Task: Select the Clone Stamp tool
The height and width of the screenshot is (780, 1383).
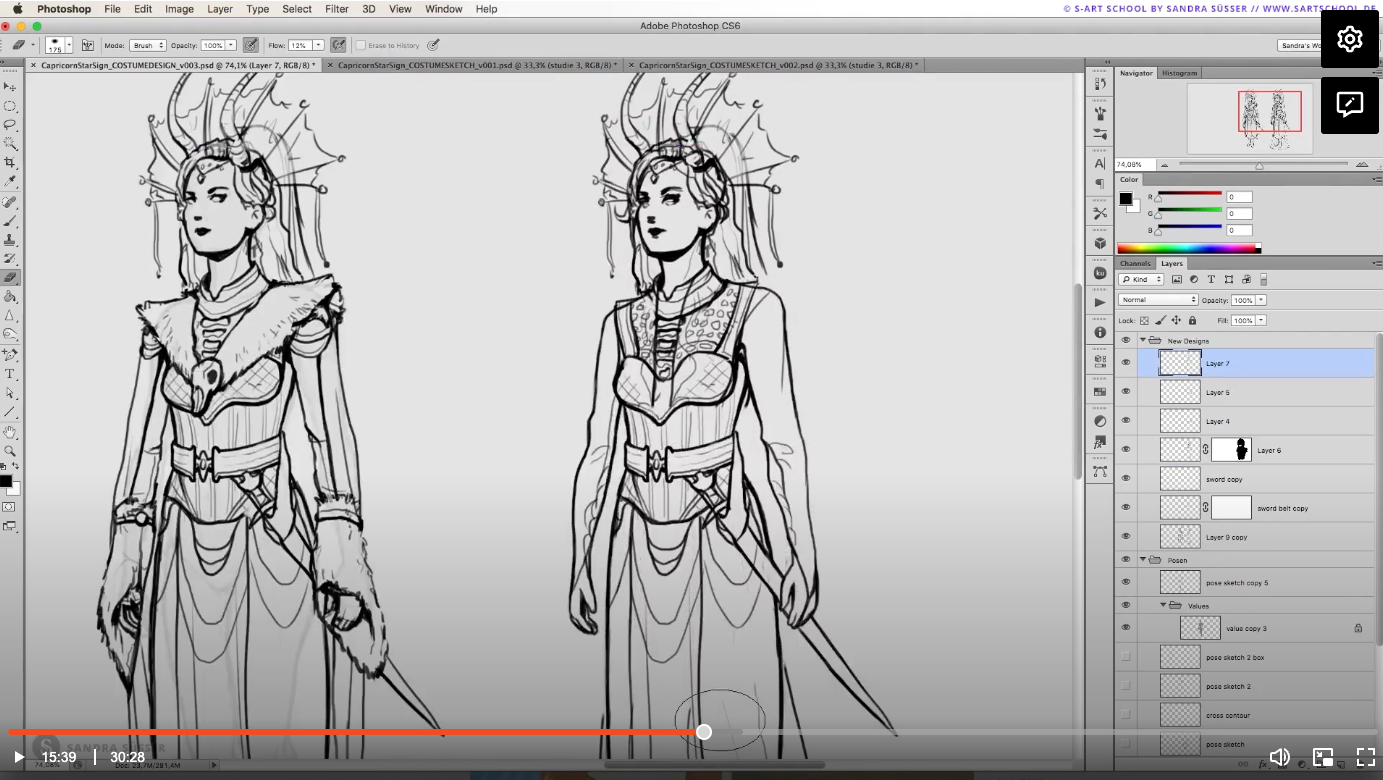Action: click(x=10, y=240)
